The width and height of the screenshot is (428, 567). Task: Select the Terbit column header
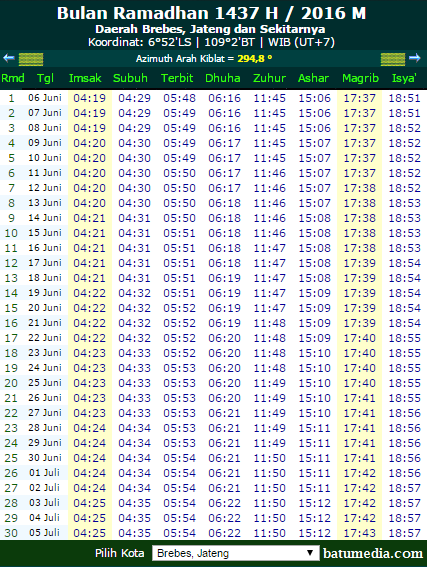pos(177,78)
